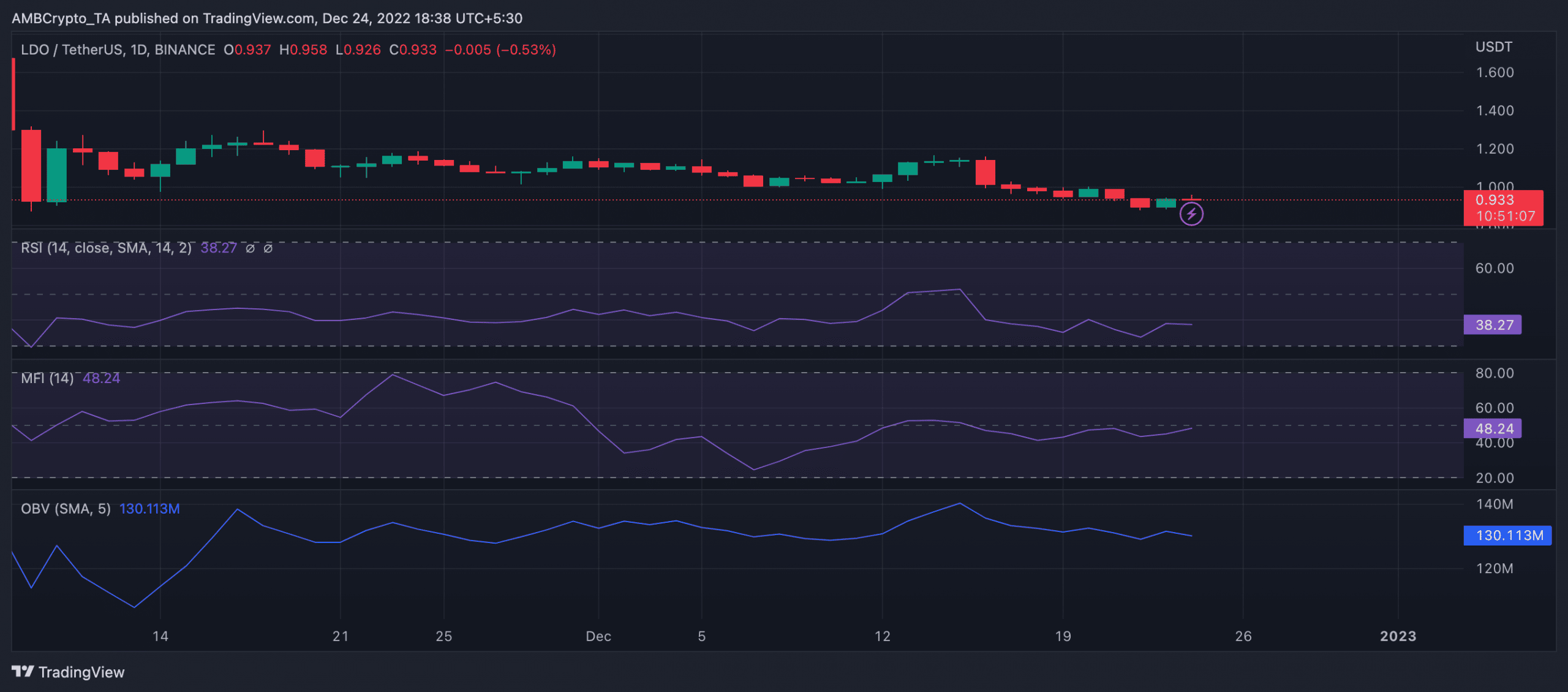Click the 48.24 value next to MFI label
This screenshot has width=1568, height=692.
tap(101, 378)
